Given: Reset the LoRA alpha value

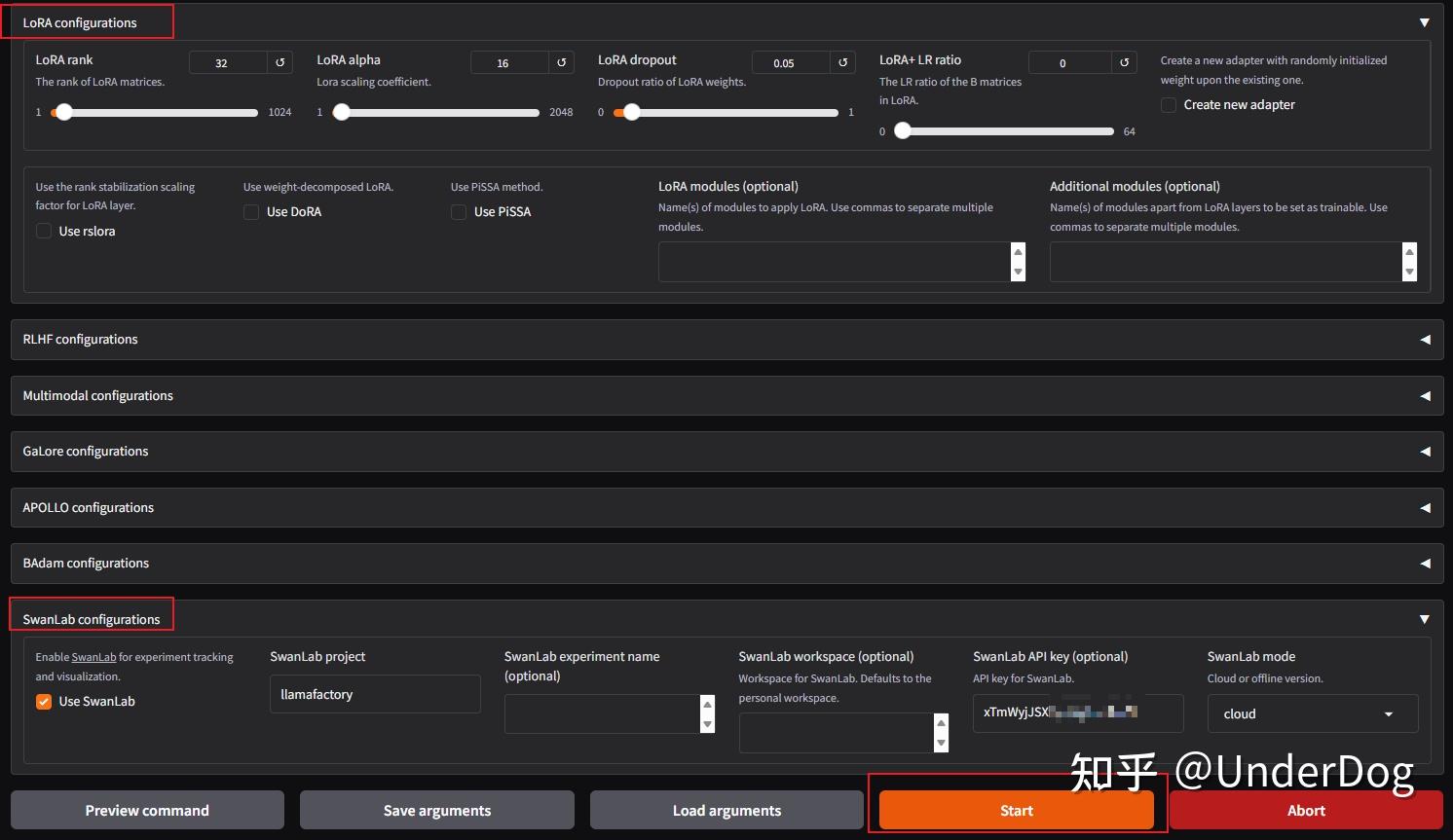Looking at the screenshot, I should 562,61.
